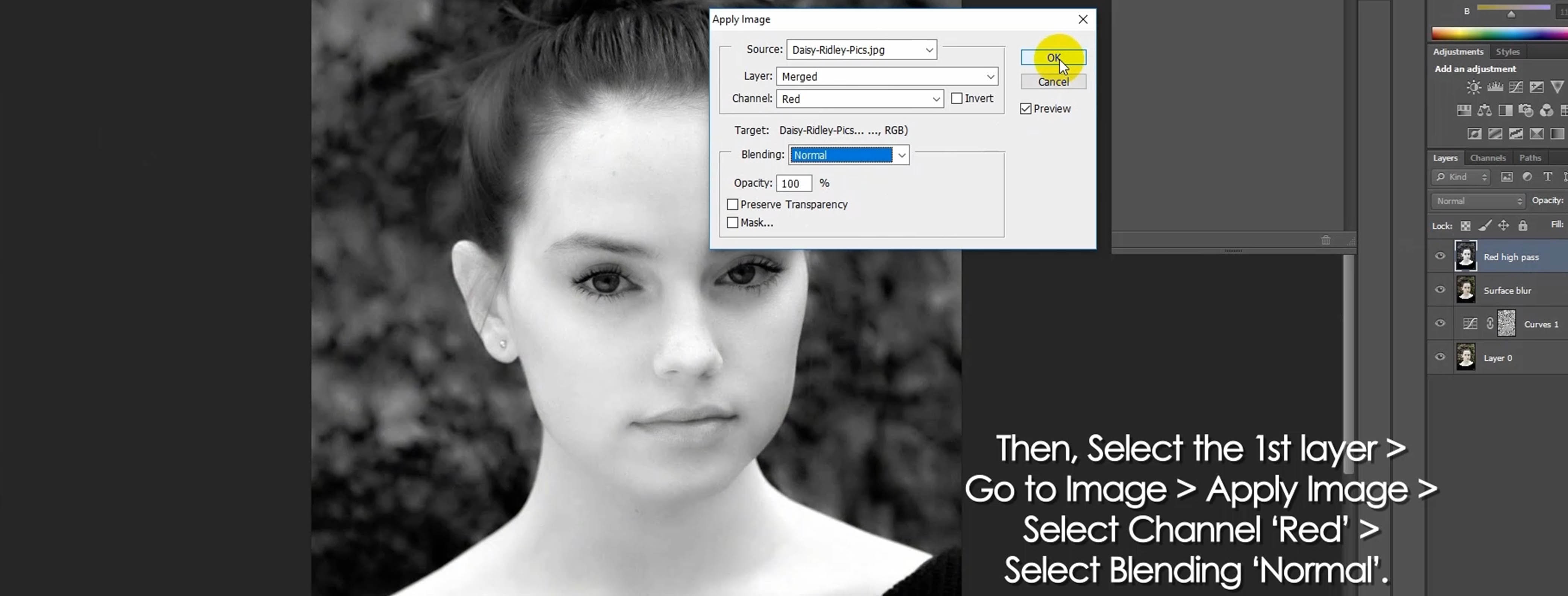
Task: Close the Apply Image dialog
Action: pos(1083,20)
